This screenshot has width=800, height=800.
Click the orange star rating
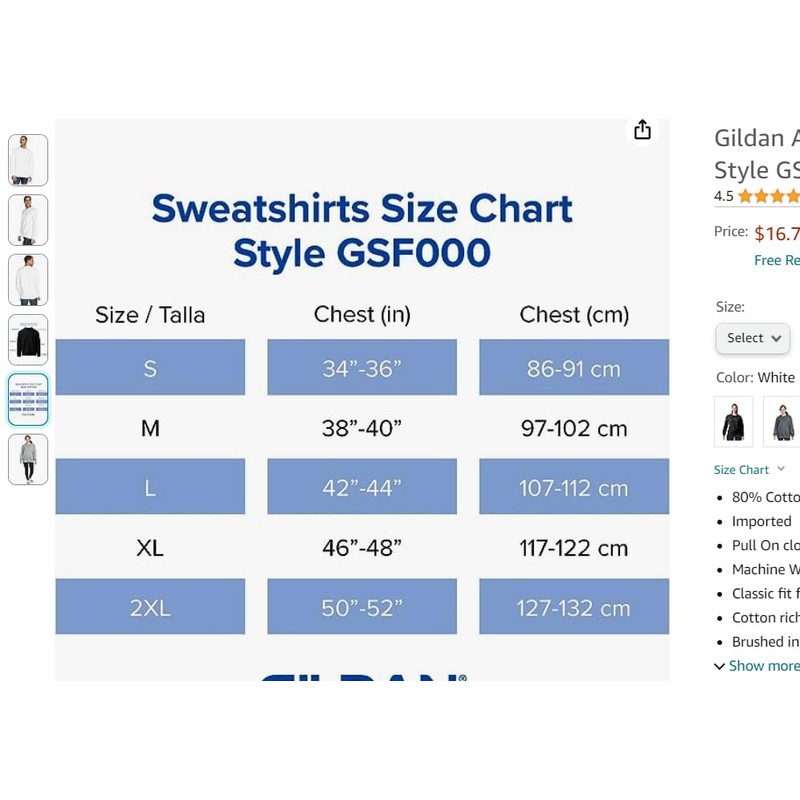tap(769, 196)
